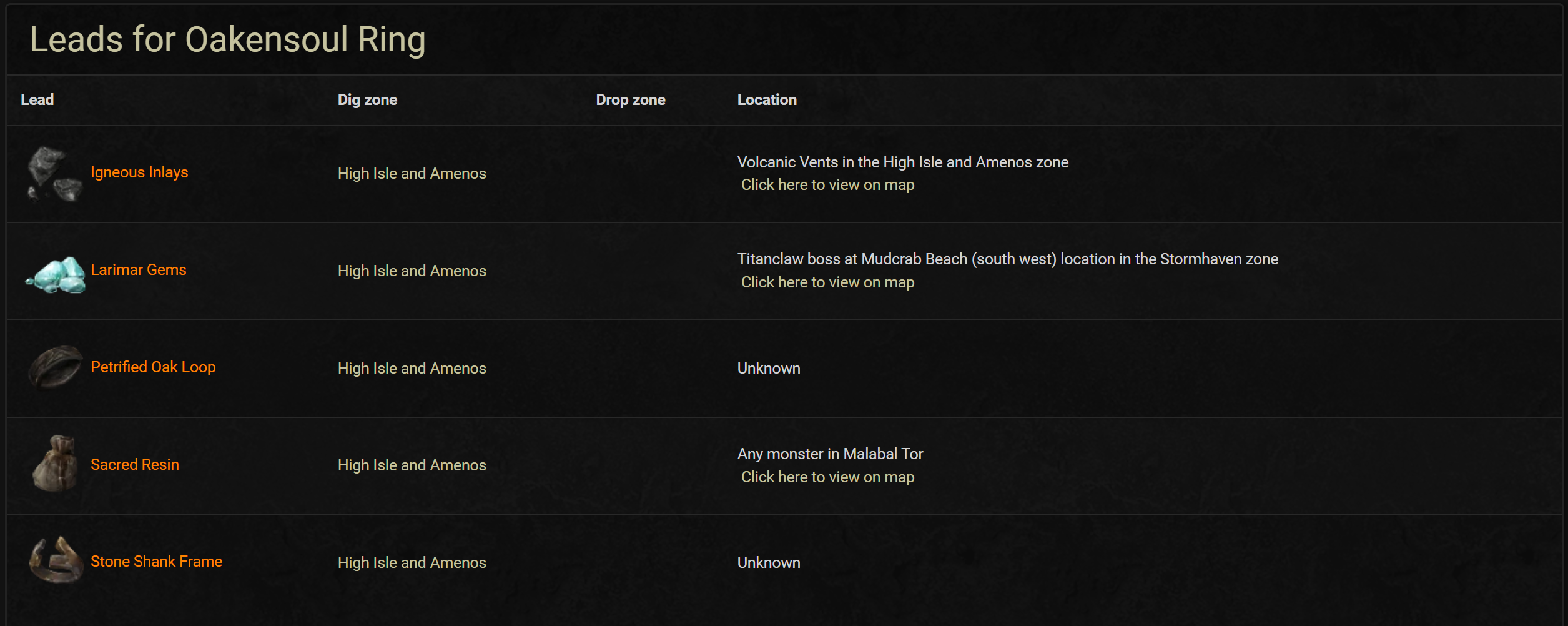Click the Location column header

(767, 100)
